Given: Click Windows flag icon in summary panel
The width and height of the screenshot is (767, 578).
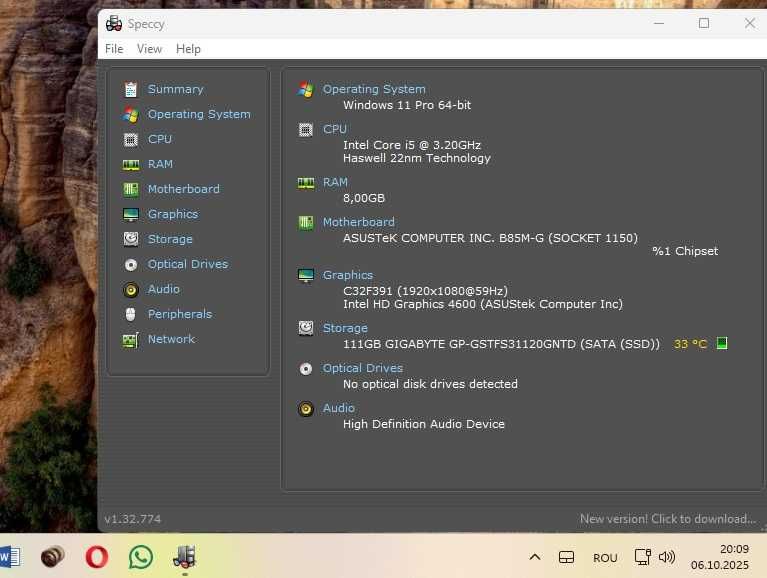Looking at the screenshot, I should 306,89.
